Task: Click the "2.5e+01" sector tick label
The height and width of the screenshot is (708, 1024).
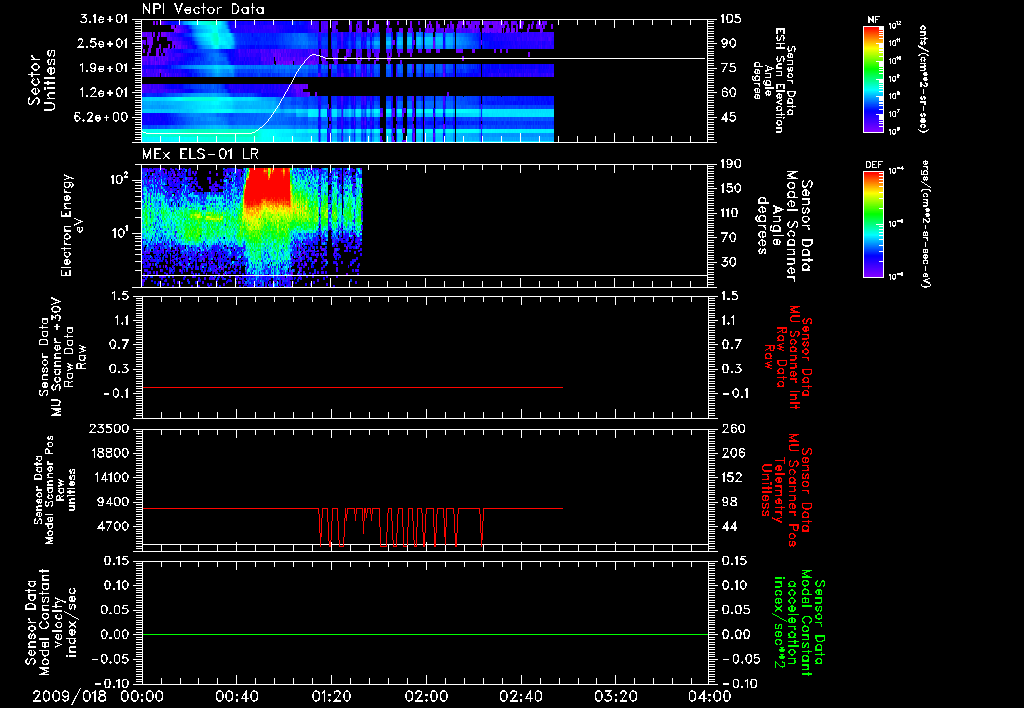Action: [x=101, y=43]
